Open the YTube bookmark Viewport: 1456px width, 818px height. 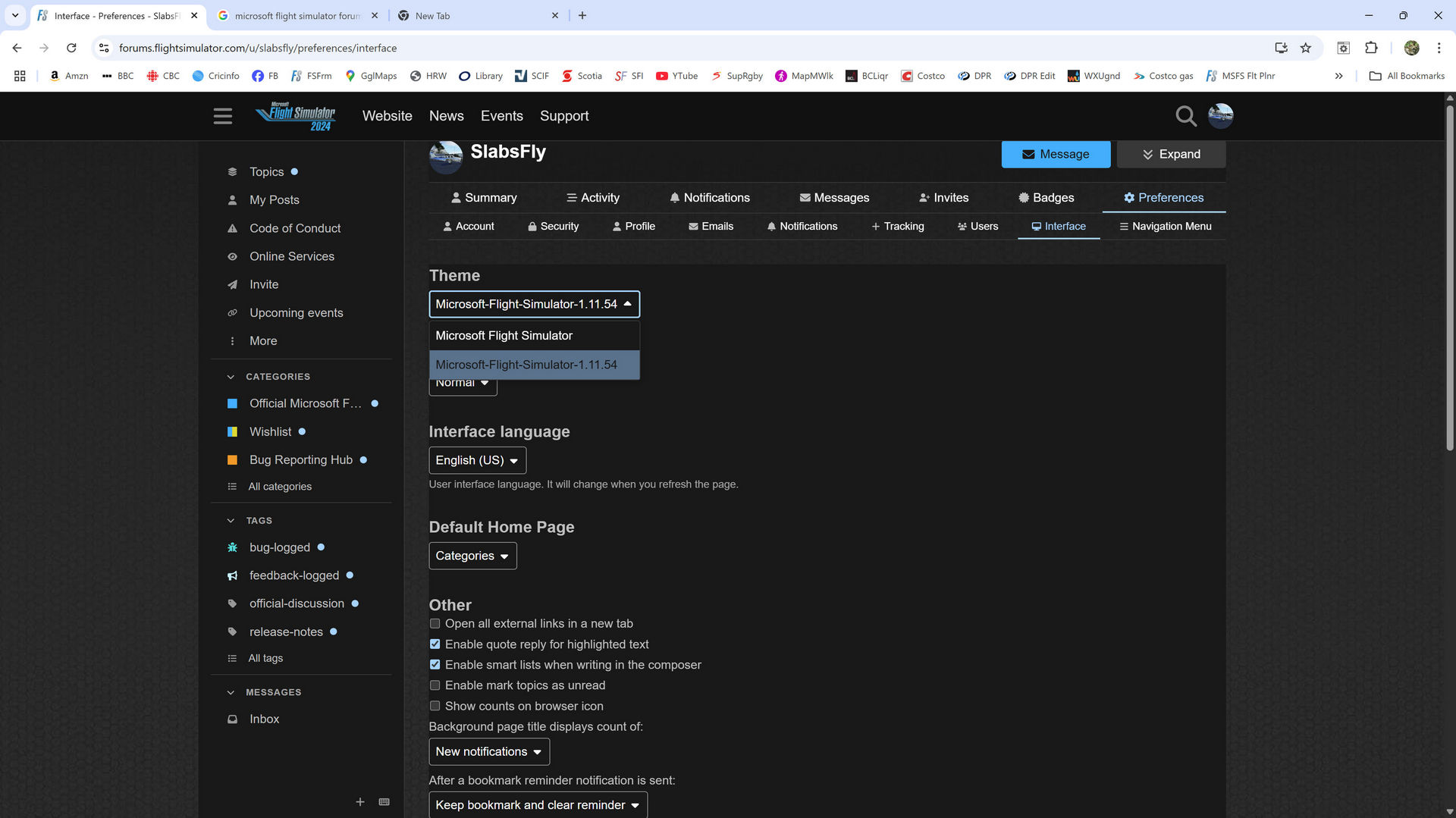tap(677, 76)
